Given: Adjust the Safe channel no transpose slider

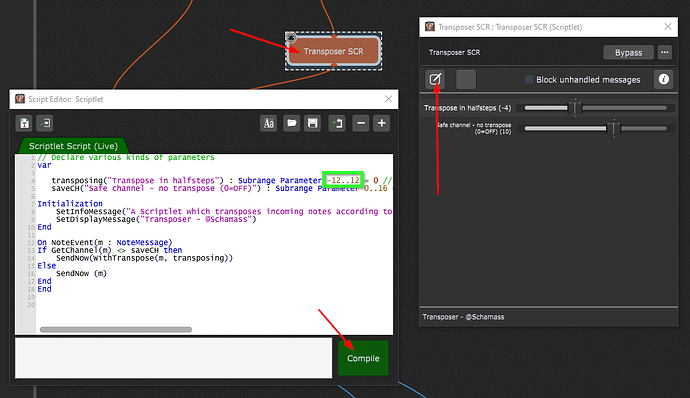Looking at the screenshot, I should point(595,129).
